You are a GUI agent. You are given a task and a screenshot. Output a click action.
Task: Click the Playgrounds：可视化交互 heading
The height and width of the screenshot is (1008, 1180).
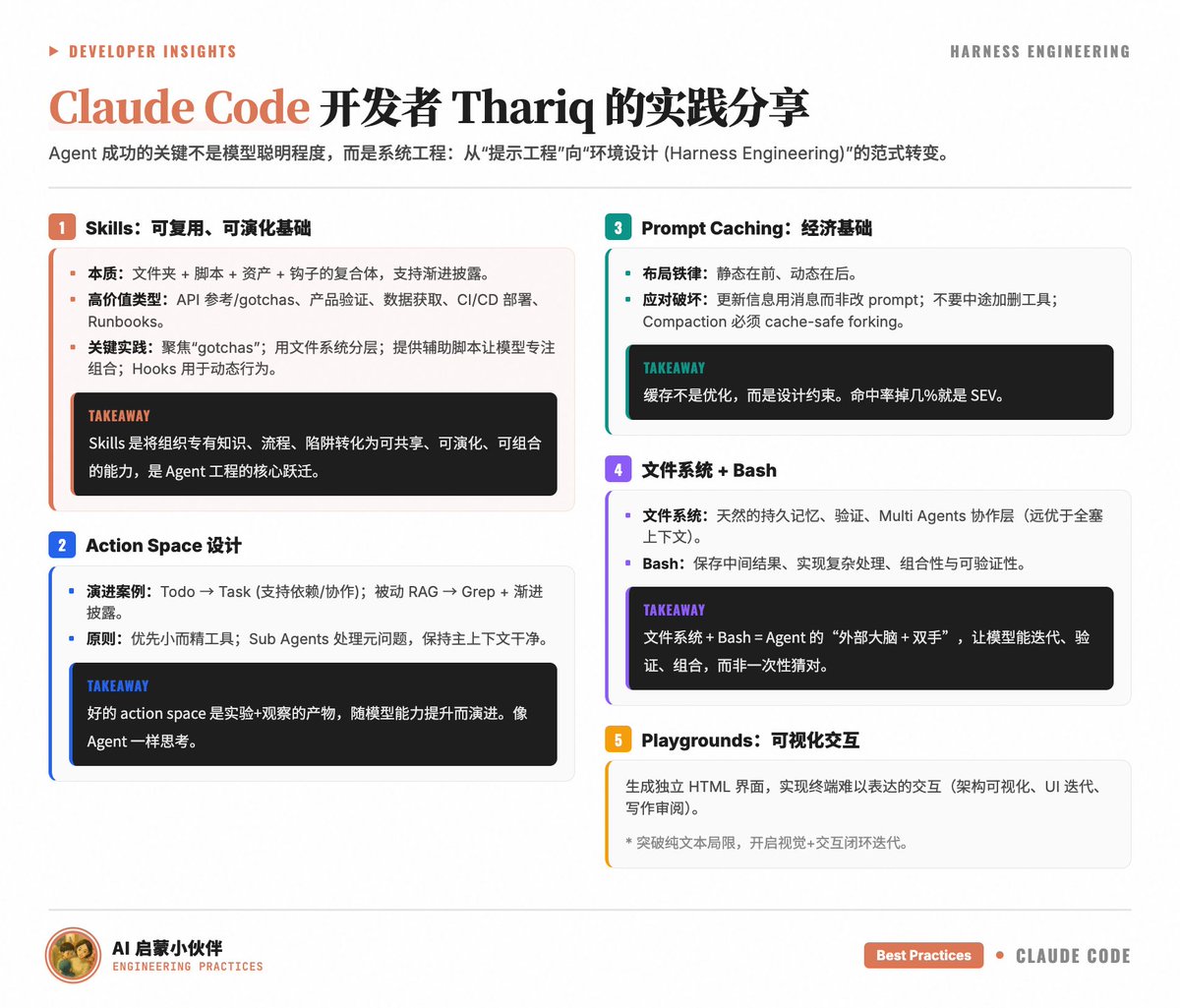750,741
